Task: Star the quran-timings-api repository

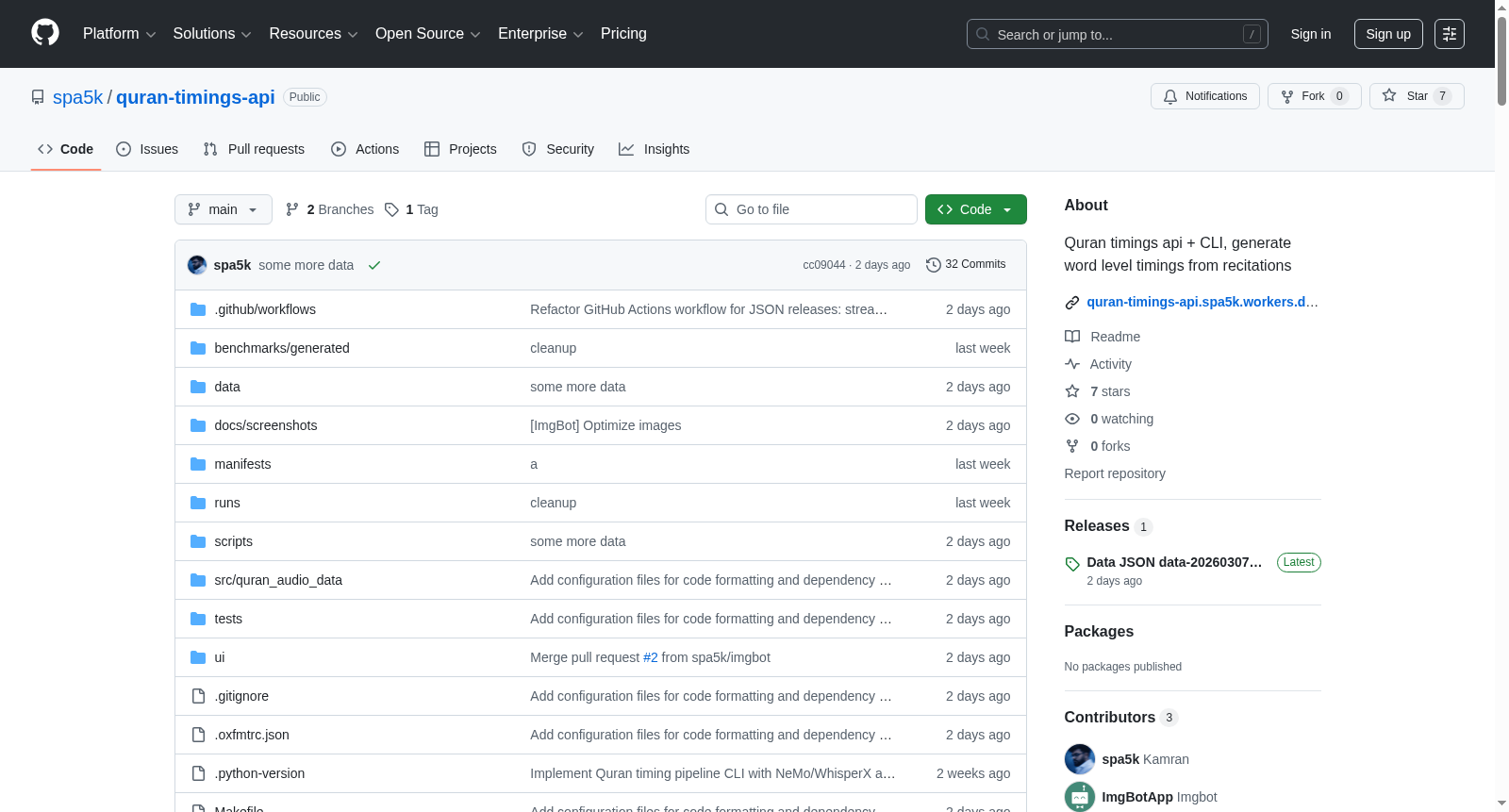Action: click(x=1416, y=96)
